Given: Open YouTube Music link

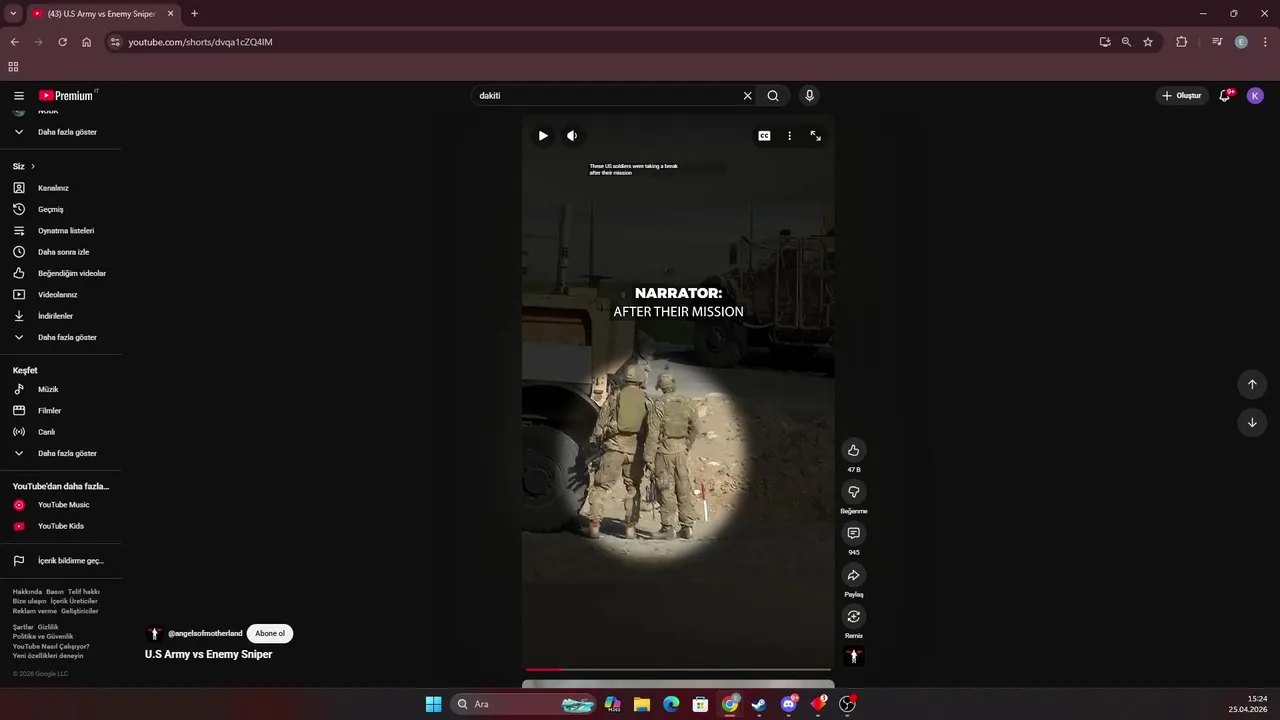Looking at the screenshot, I should pyautogui.click(x=61, y=505).
